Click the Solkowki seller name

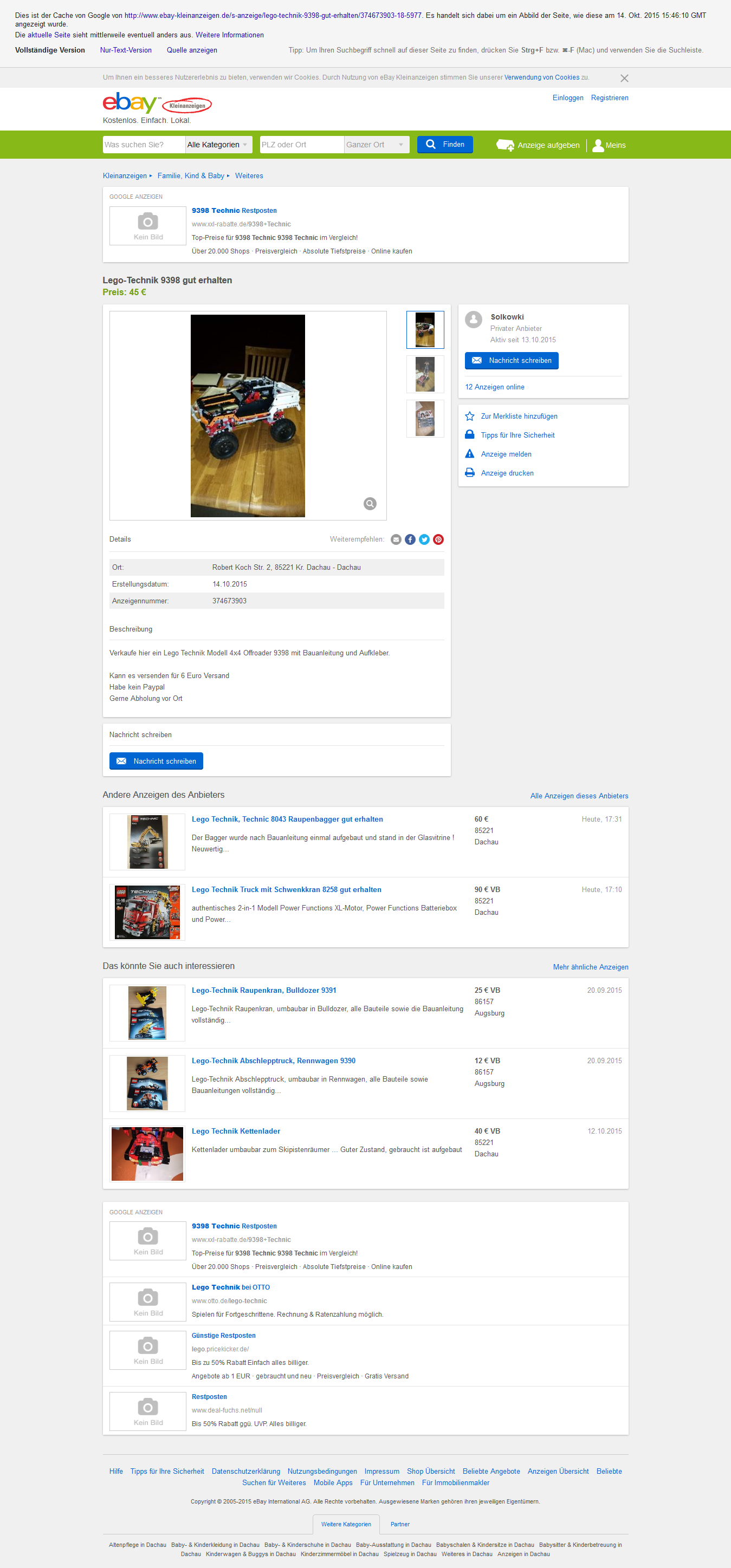pyautogui.click(x=507, y=317)
